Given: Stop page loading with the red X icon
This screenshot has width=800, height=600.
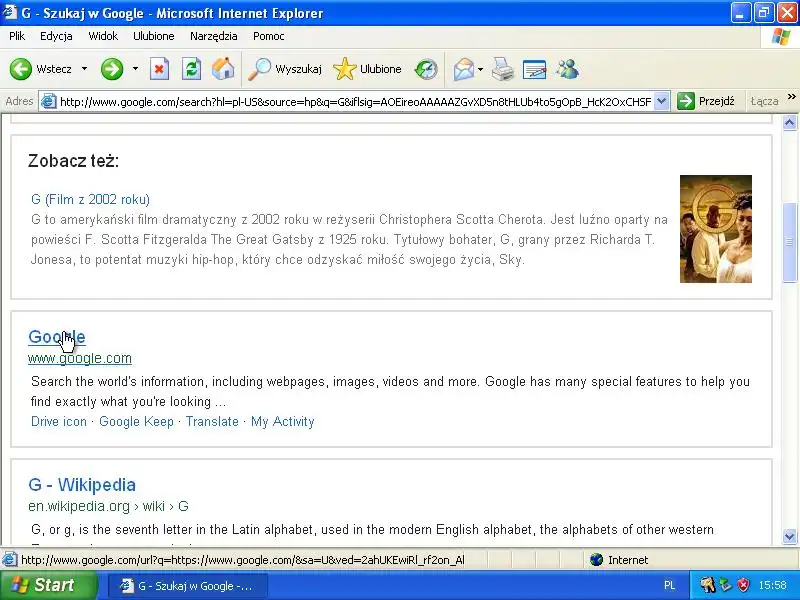Looking at the screenshot, I should [x=159, y=69].
